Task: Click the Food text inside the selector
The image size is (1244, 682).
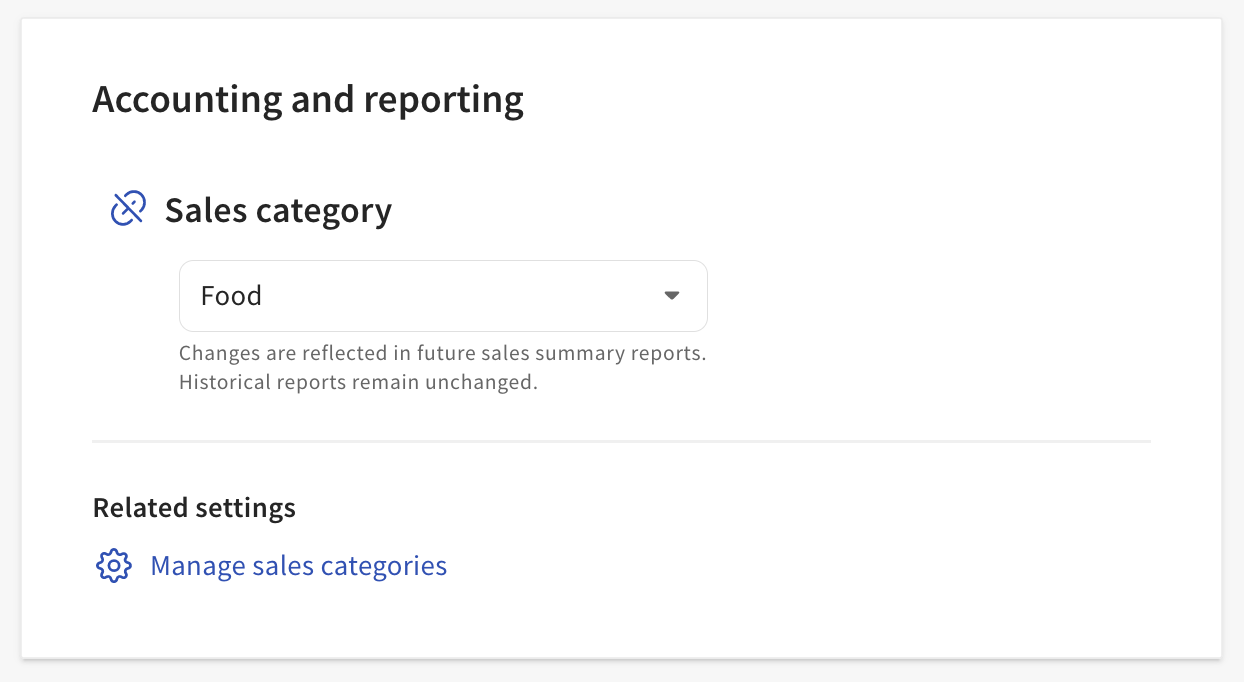Action: pyautogui.click(x=231, y=295)
